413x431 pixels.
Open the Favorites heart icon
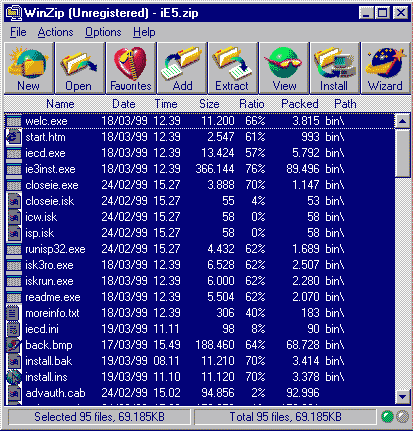[x=131, y=68]
